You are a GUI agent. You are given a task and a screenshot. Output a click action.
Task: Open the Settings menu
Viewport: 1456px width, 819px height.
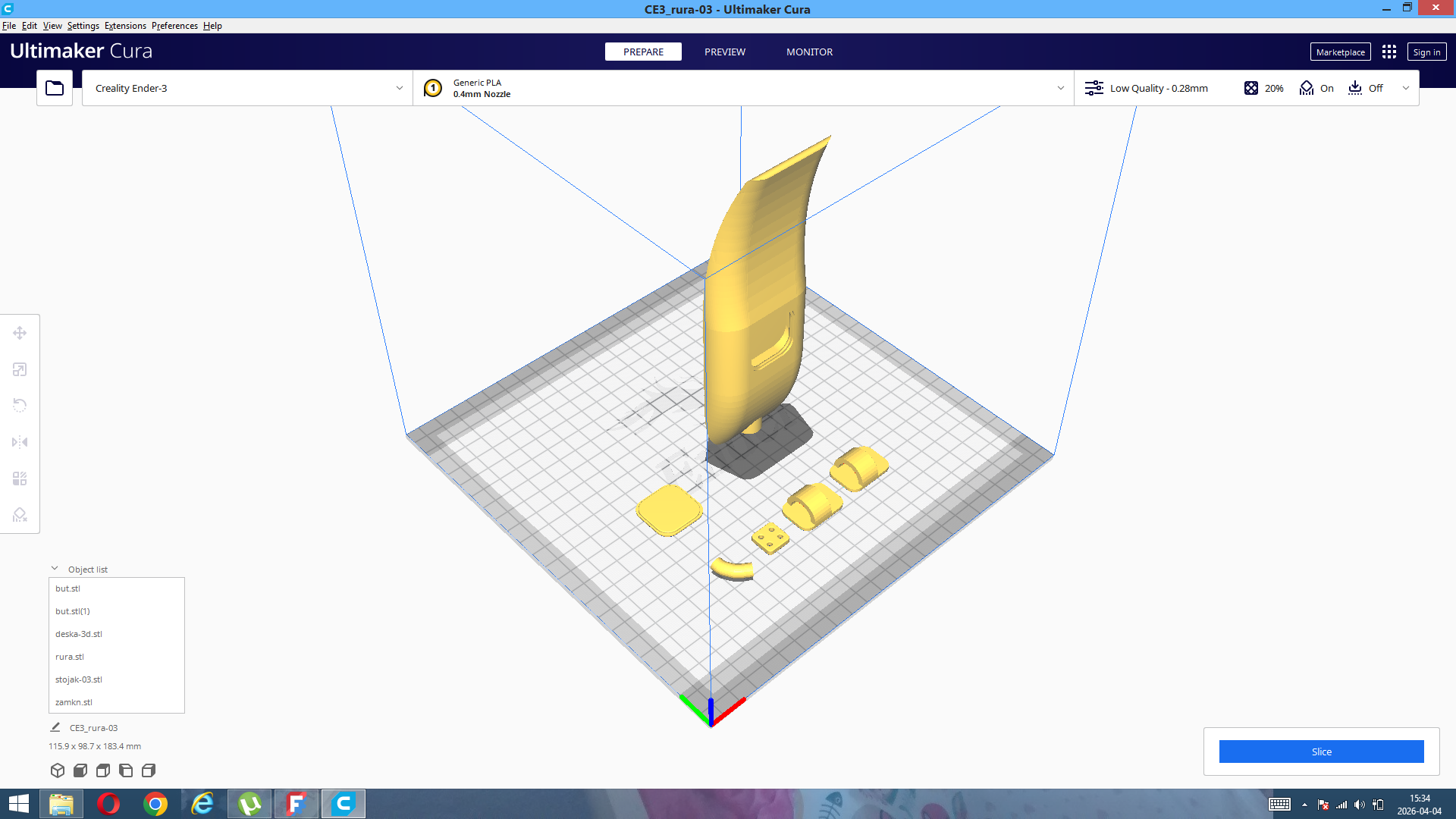pyautogui.click(x=83, y=26)
